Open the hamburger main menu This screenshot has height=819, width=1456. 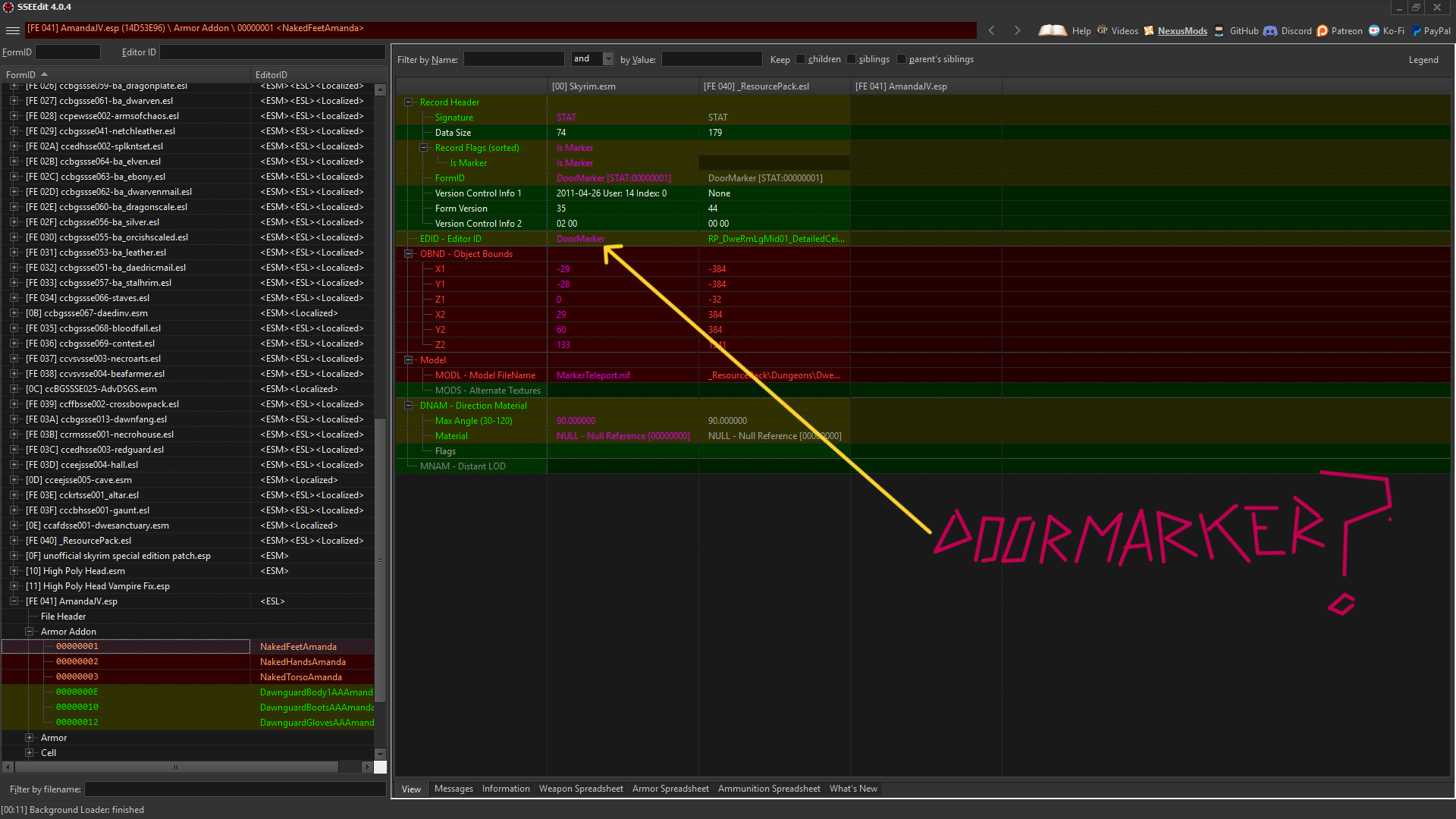[12, 30]
